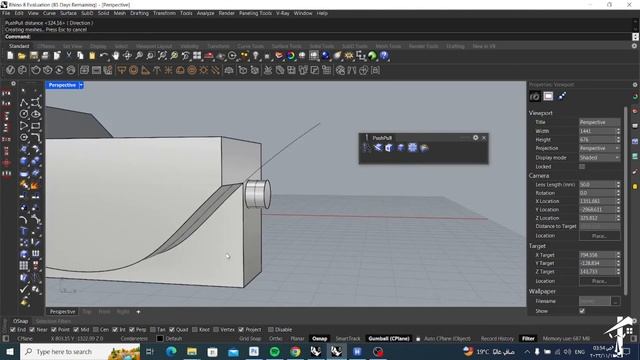The width and height of the screenshot is (640, 360).
Task: Click the Cut scissors icon
Action: [x=69, y=56]
